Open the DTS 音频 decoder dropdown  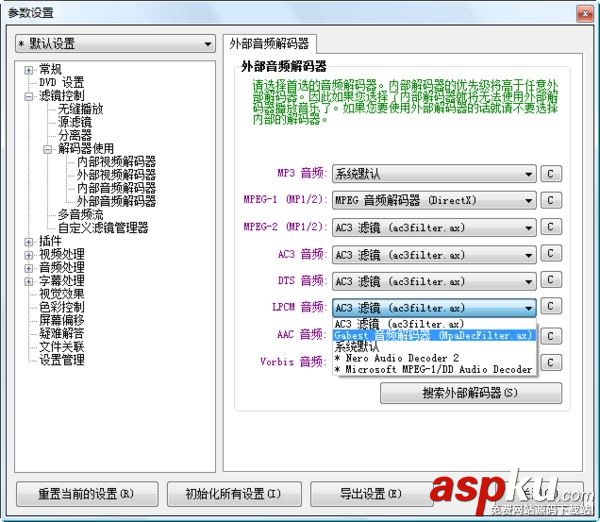434,281
